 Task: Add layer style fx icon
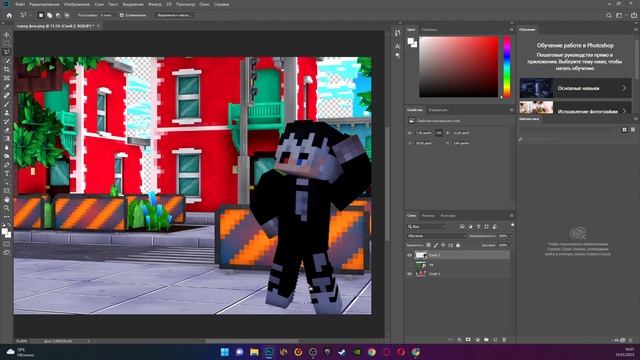click(x=459, y=340)
